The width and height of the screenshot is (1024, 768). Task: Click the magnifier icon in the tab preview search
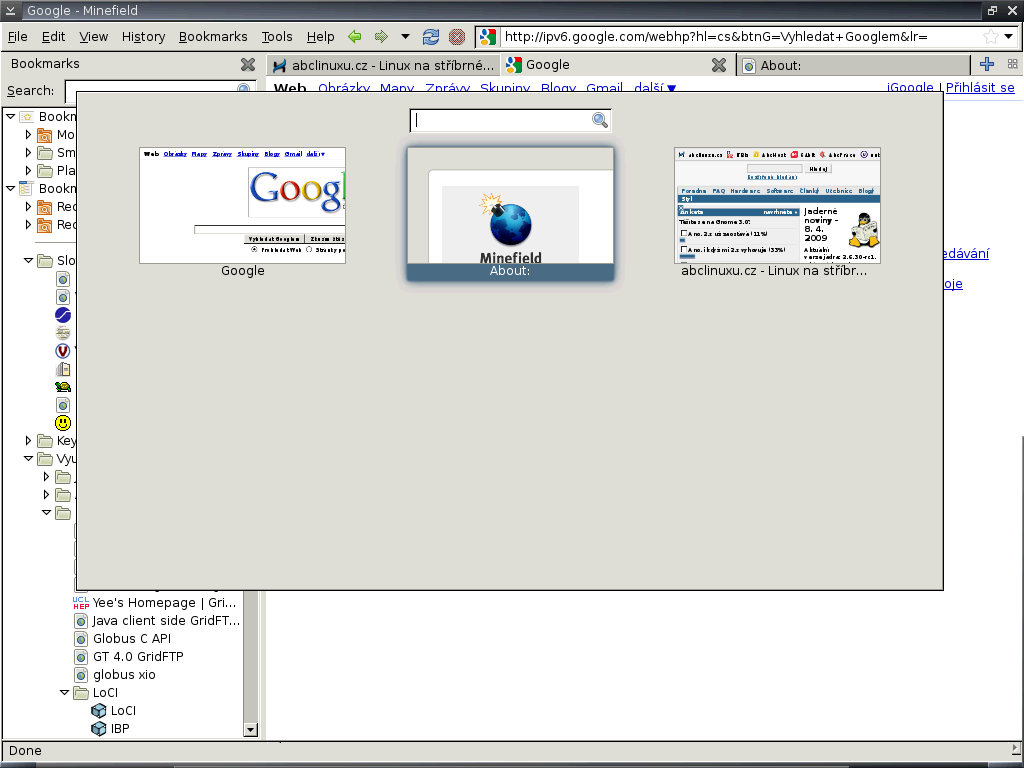tap(600, 120)
